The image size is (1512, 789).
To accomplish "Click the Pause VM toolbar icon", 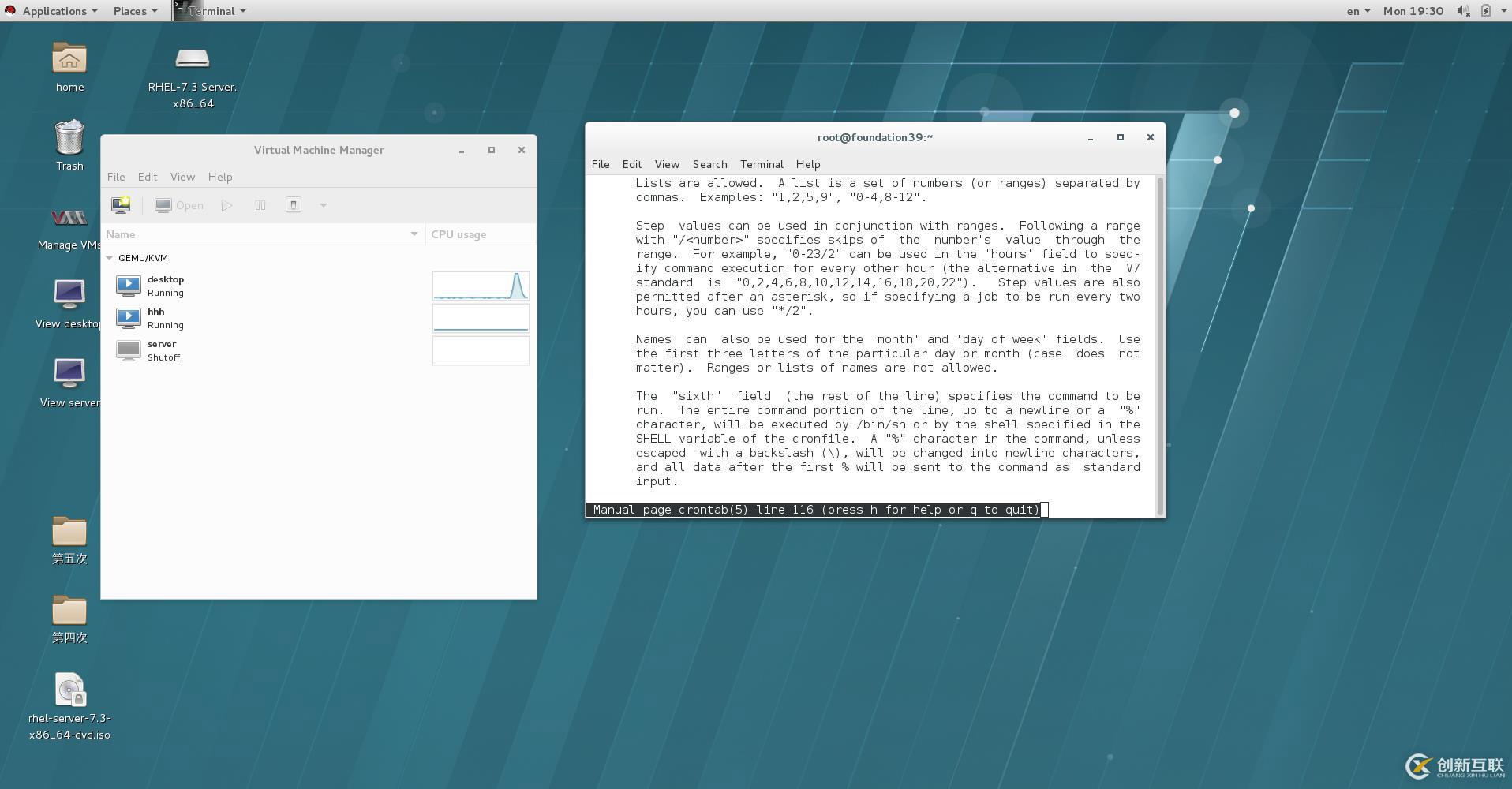I will pos(260,205).
